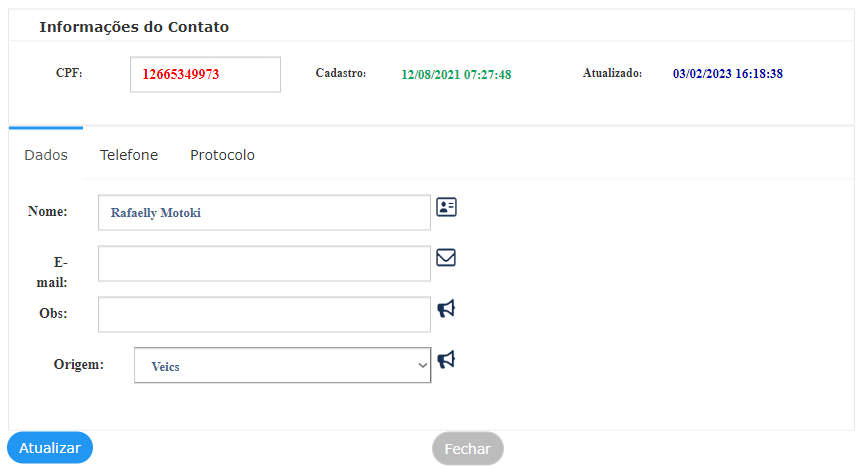Click the Atualizado timestamp 03/02/2023 16:18:38
The width and height of the screenshot is (860, 474).
point(728,74)
